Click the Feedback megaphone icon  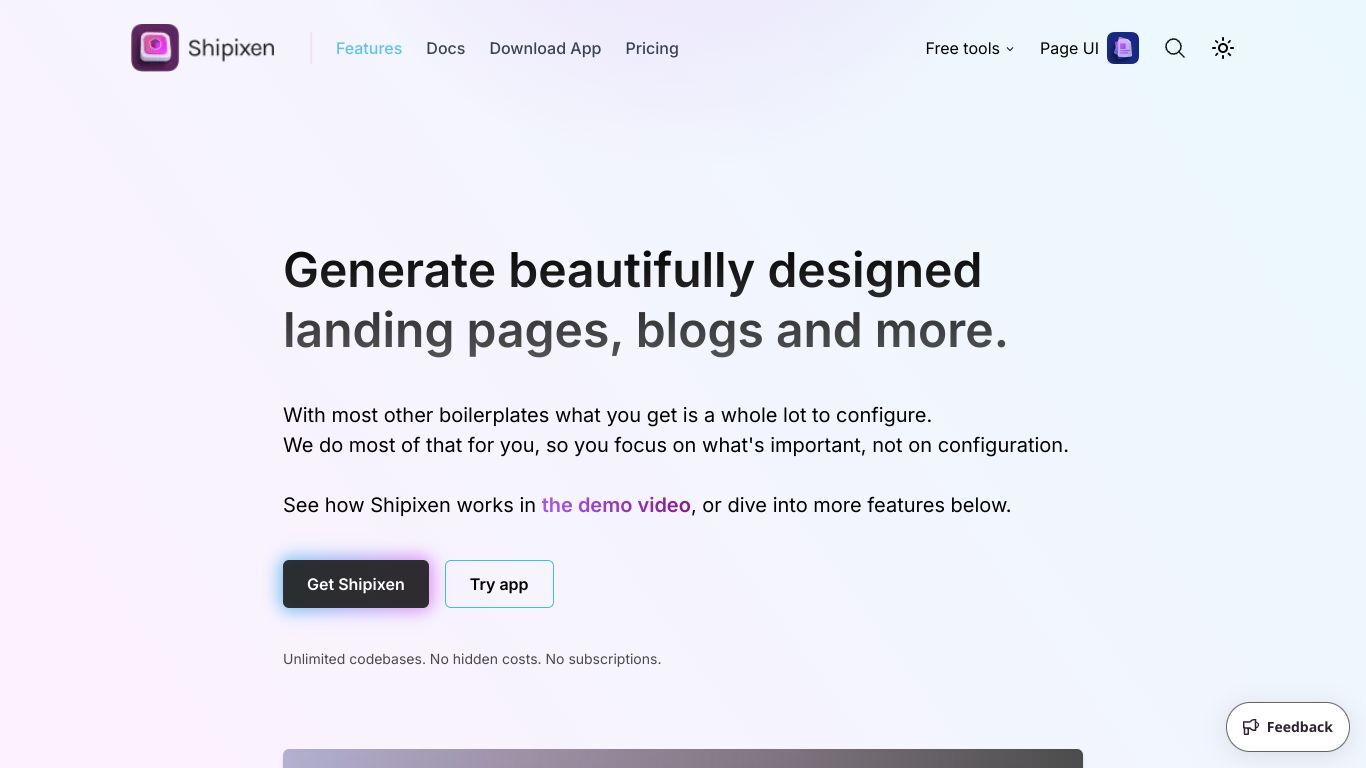click(1251, 727)
